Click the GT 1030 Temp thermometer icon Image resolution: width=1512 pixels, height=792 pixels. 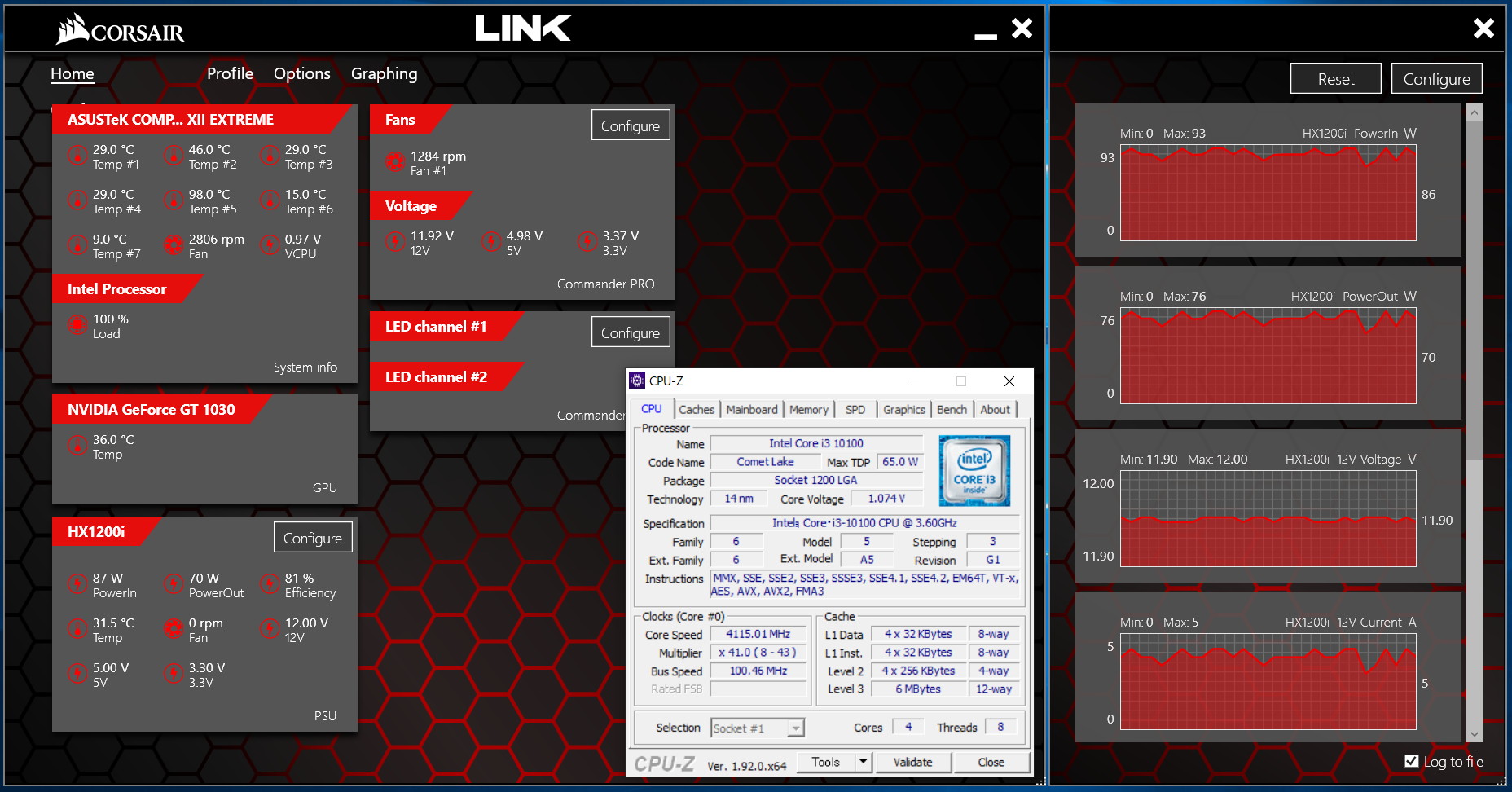coord(77,446)
